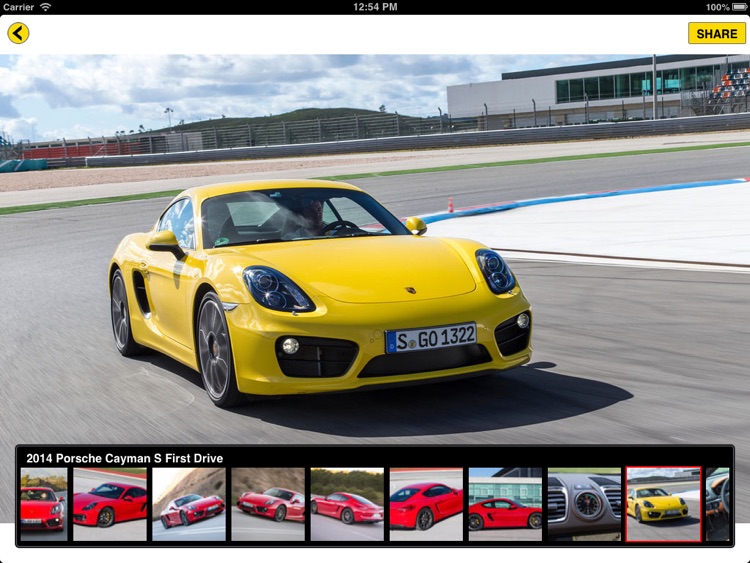Viewport: 750px width, 563px height.
Task: Select red Porsche rear-quarter close-up thumbnail
Action: [426, 504]
